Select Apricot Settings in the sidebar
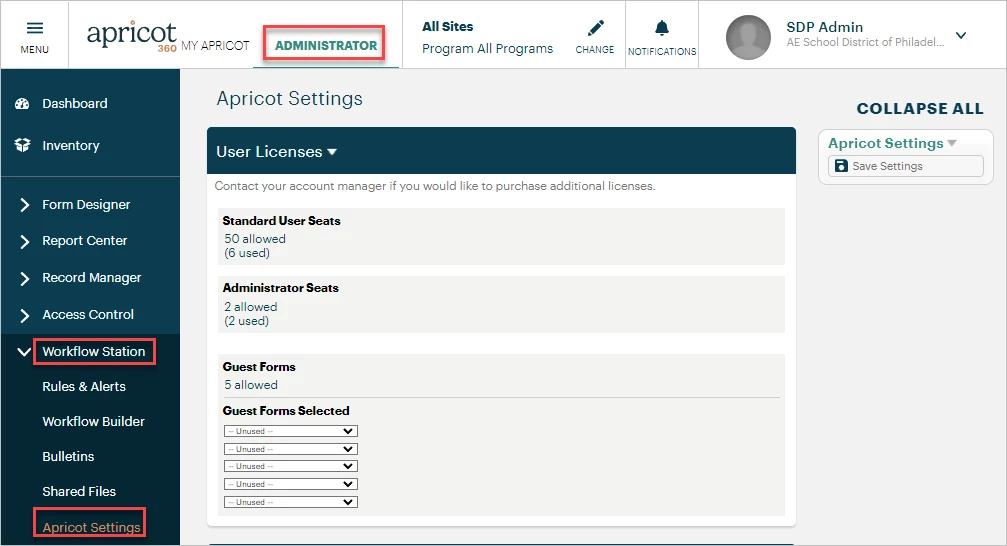The image size is (1007, 546). point(91,527)
